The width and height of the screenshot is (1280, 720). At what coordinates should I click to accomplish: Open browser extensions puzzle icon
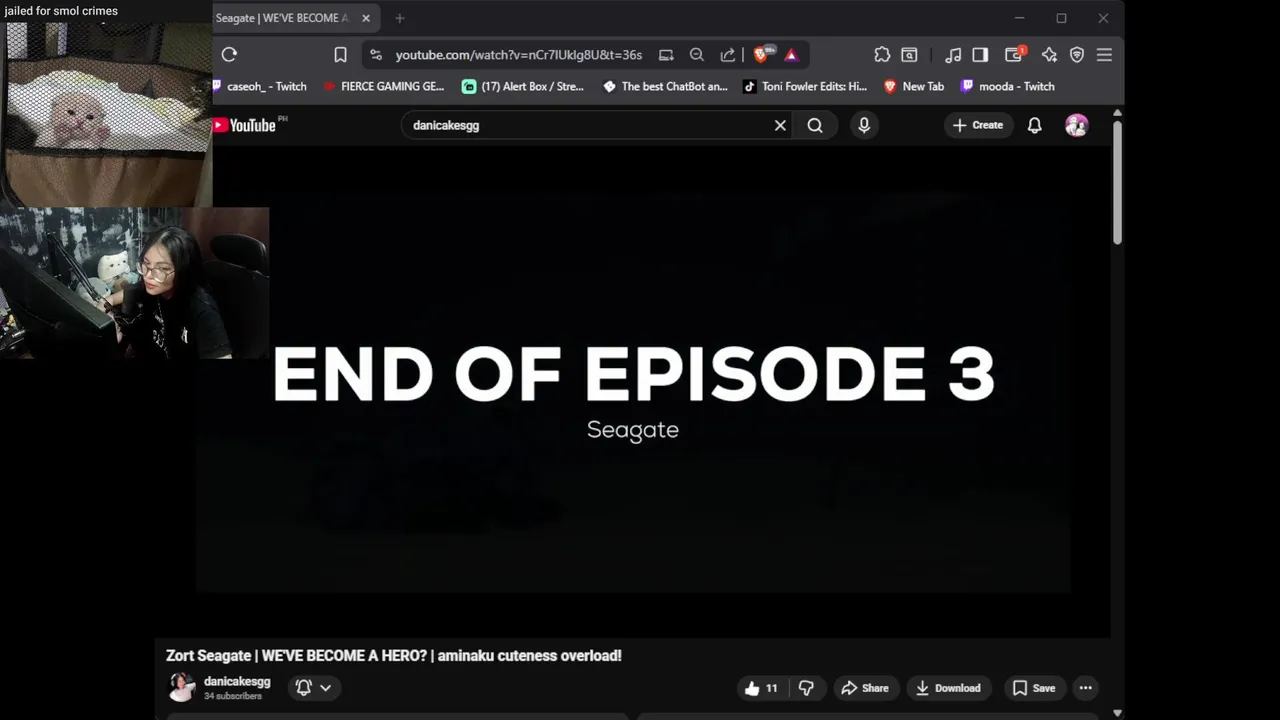[x=882, y=55]
